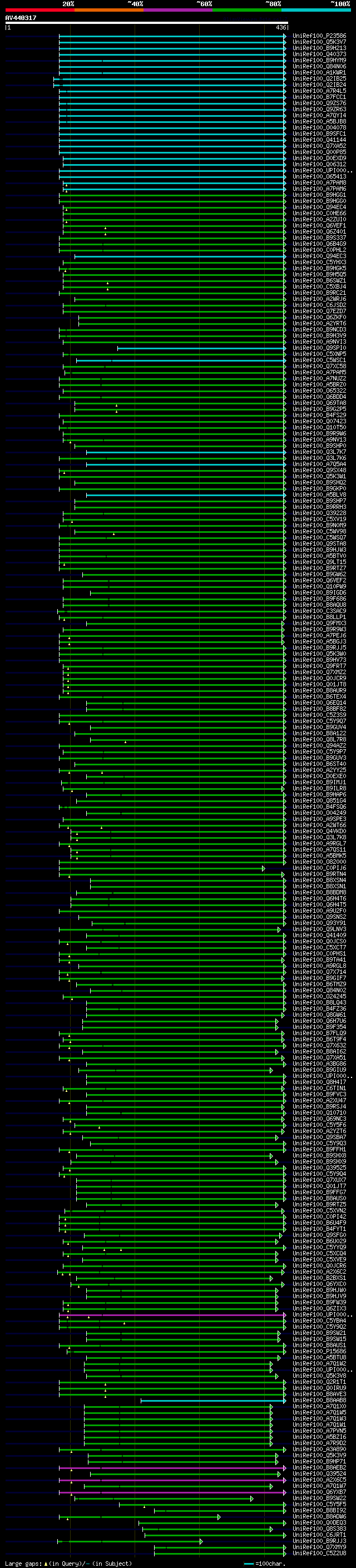Click the 436 query end position label
The height and width of the screenshot is (1568, 356).
pyautogui.click(x=280, y=27)
